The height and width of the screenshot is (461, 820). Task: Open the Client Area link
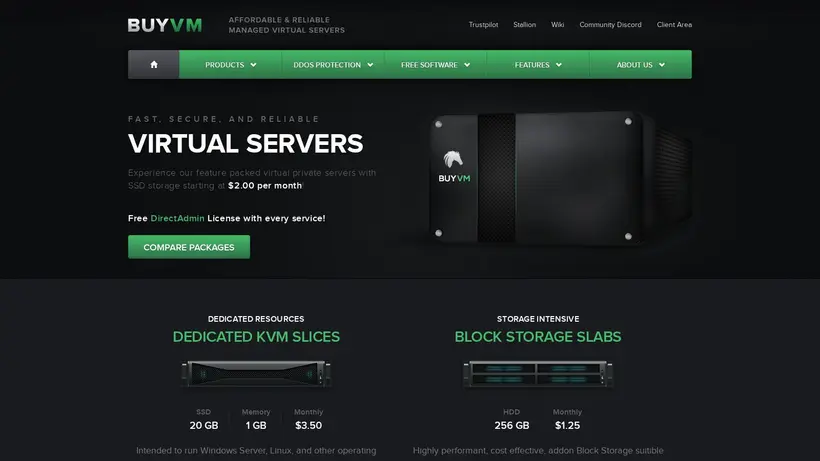(674, 25)
